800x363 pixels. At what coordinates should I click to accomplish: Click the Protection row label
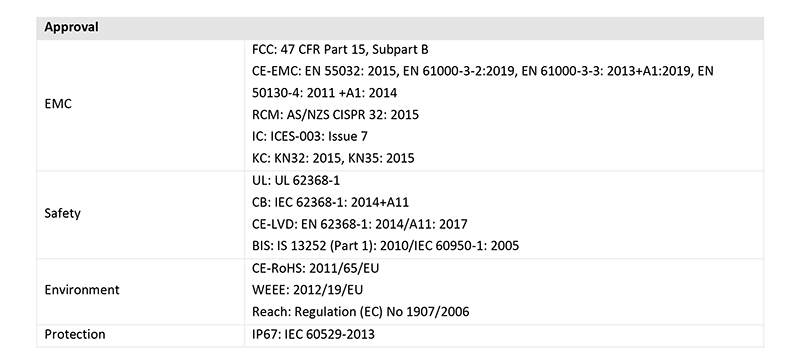pyautogui.click(x=74, y=334)
